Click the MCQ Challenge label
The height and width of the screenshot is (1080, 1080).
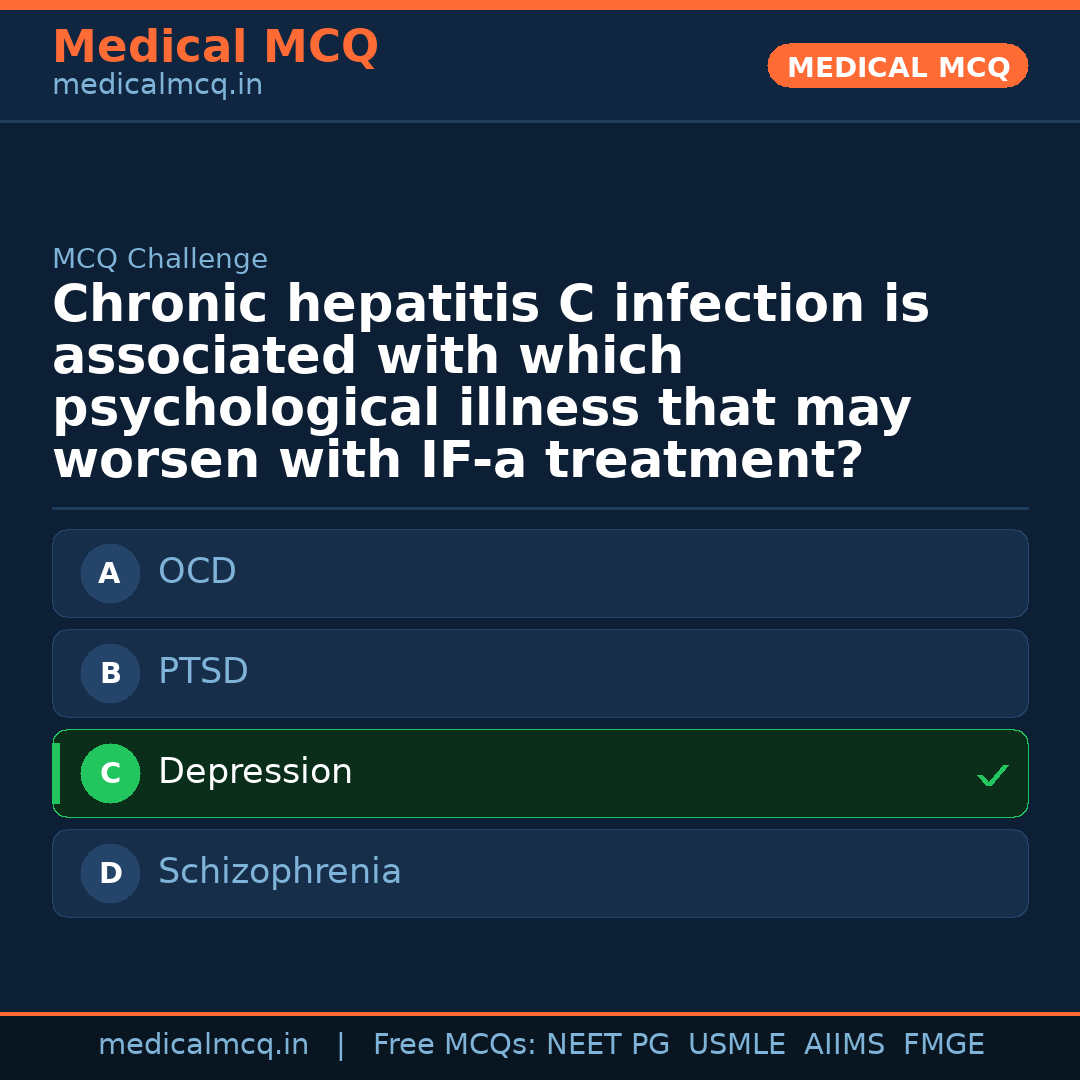click(x=160, y=260)
